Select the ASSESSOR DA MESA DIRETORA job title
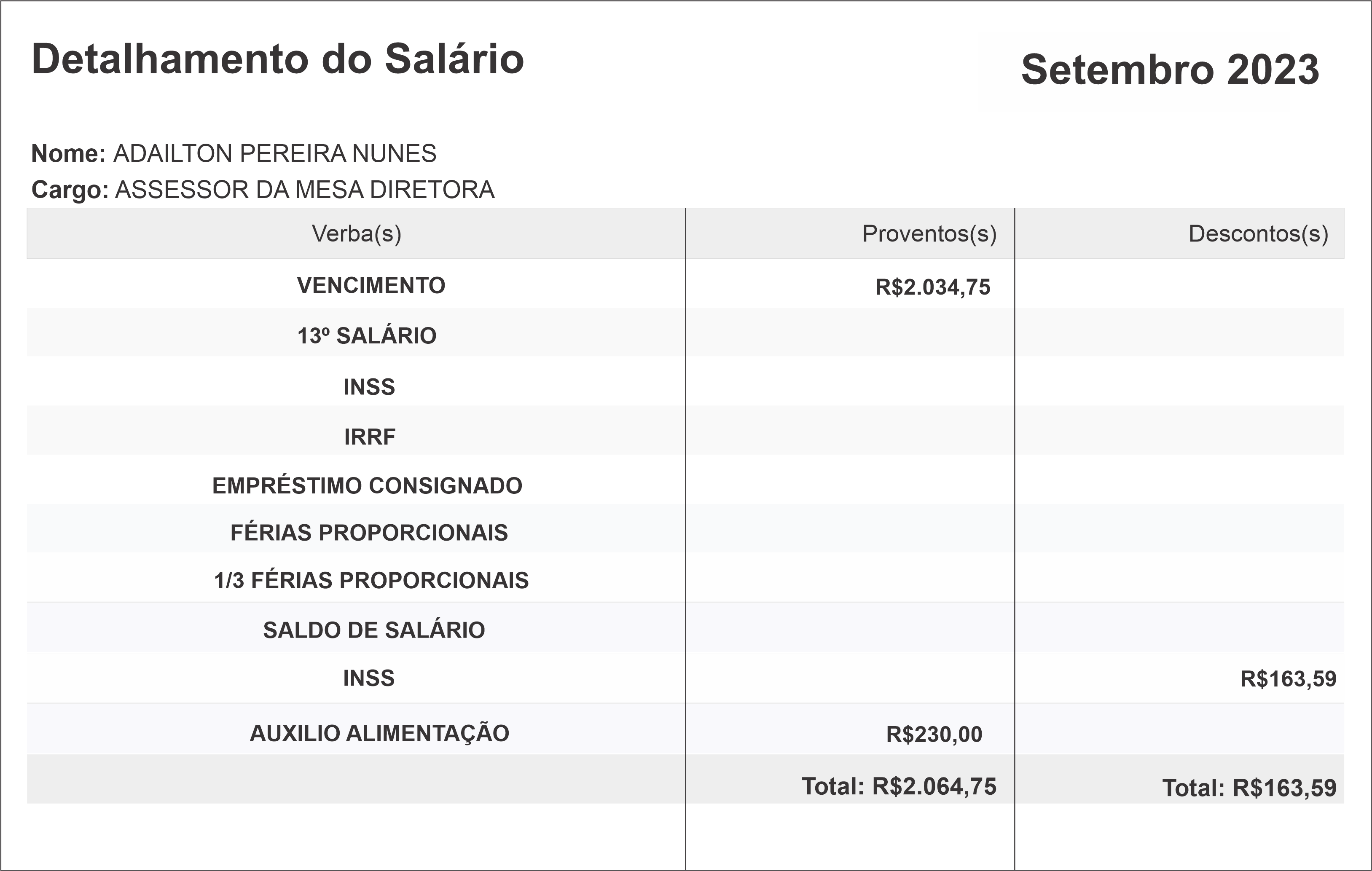 click(305, 190)
